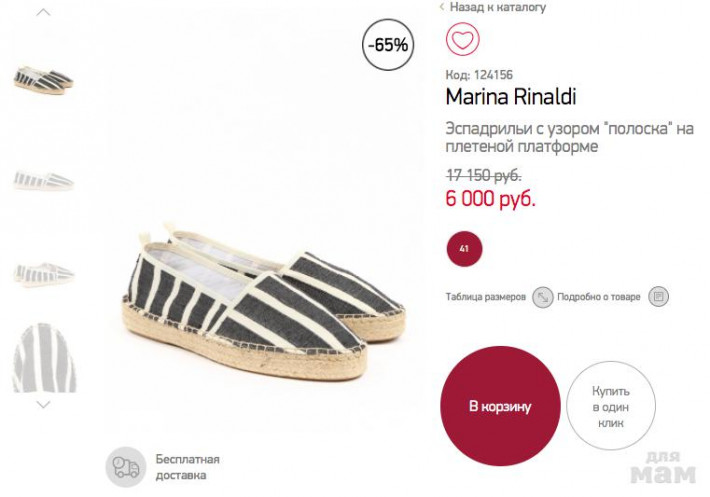Select shoe size 41
710x497 pixels.
pos(463,247)
